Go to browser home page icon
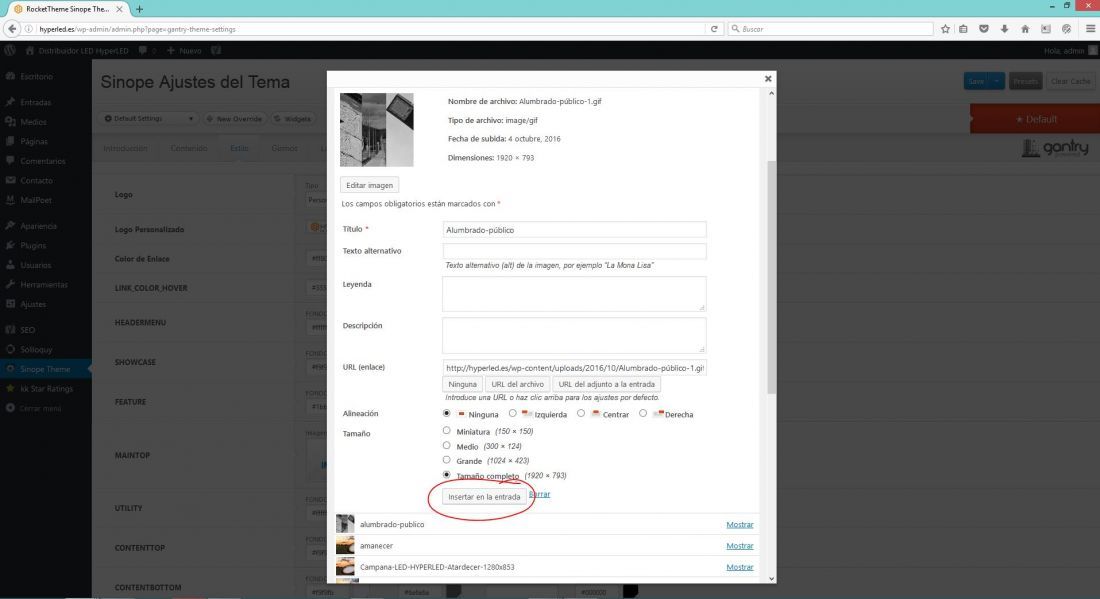 (1025, 29)
